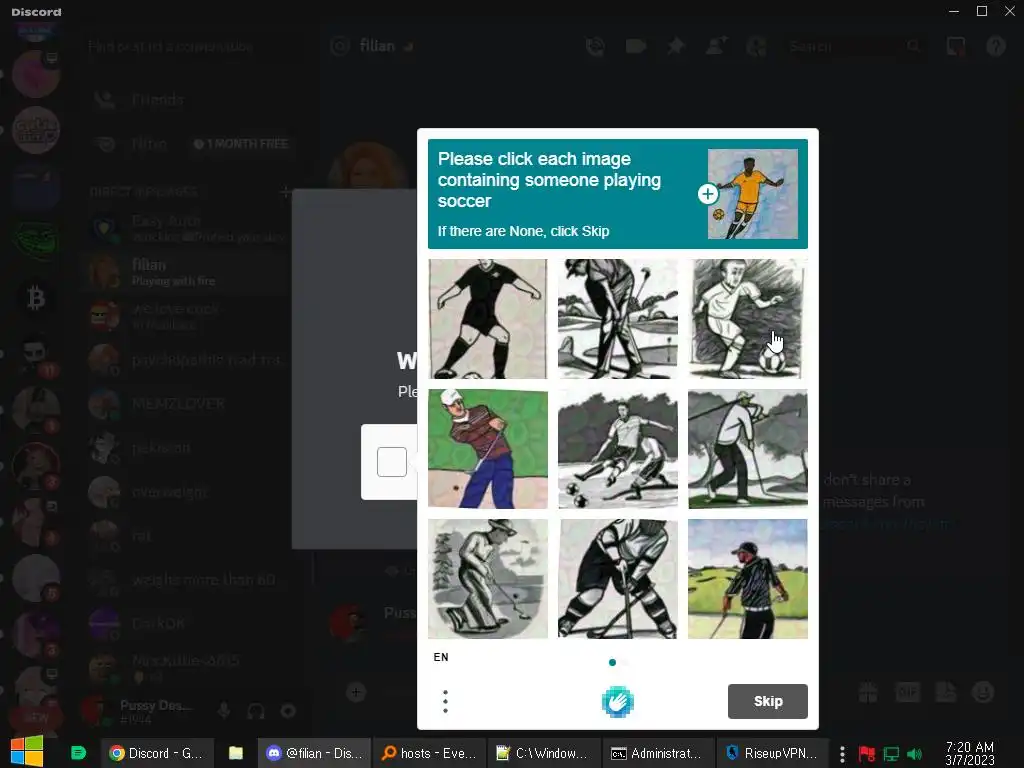Select the colored golfer on green background
1024x768 pixels.
488,449
